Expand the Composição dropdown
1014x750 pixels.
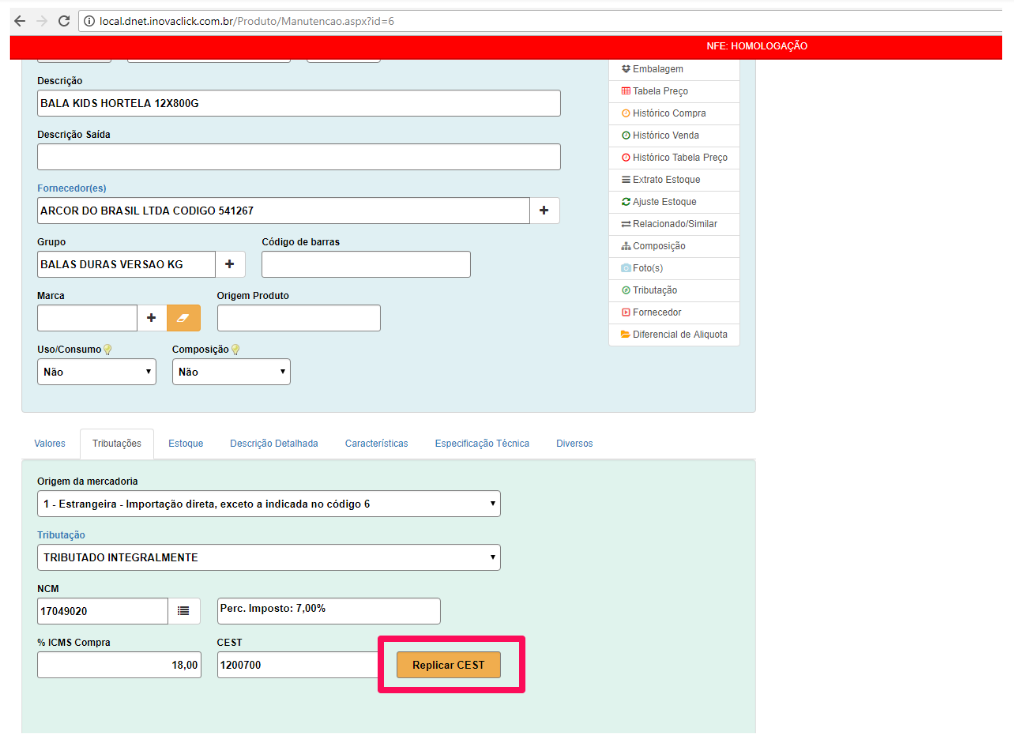[231, 372]
